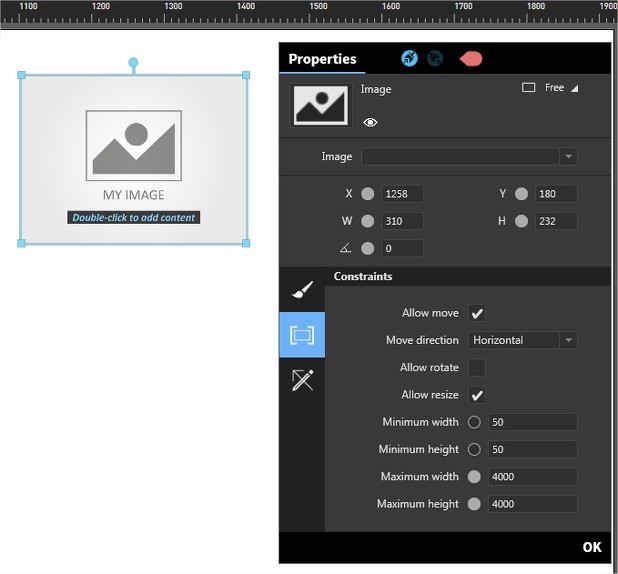
Task: Toggle the dot beside the W field
Action: 367,221
